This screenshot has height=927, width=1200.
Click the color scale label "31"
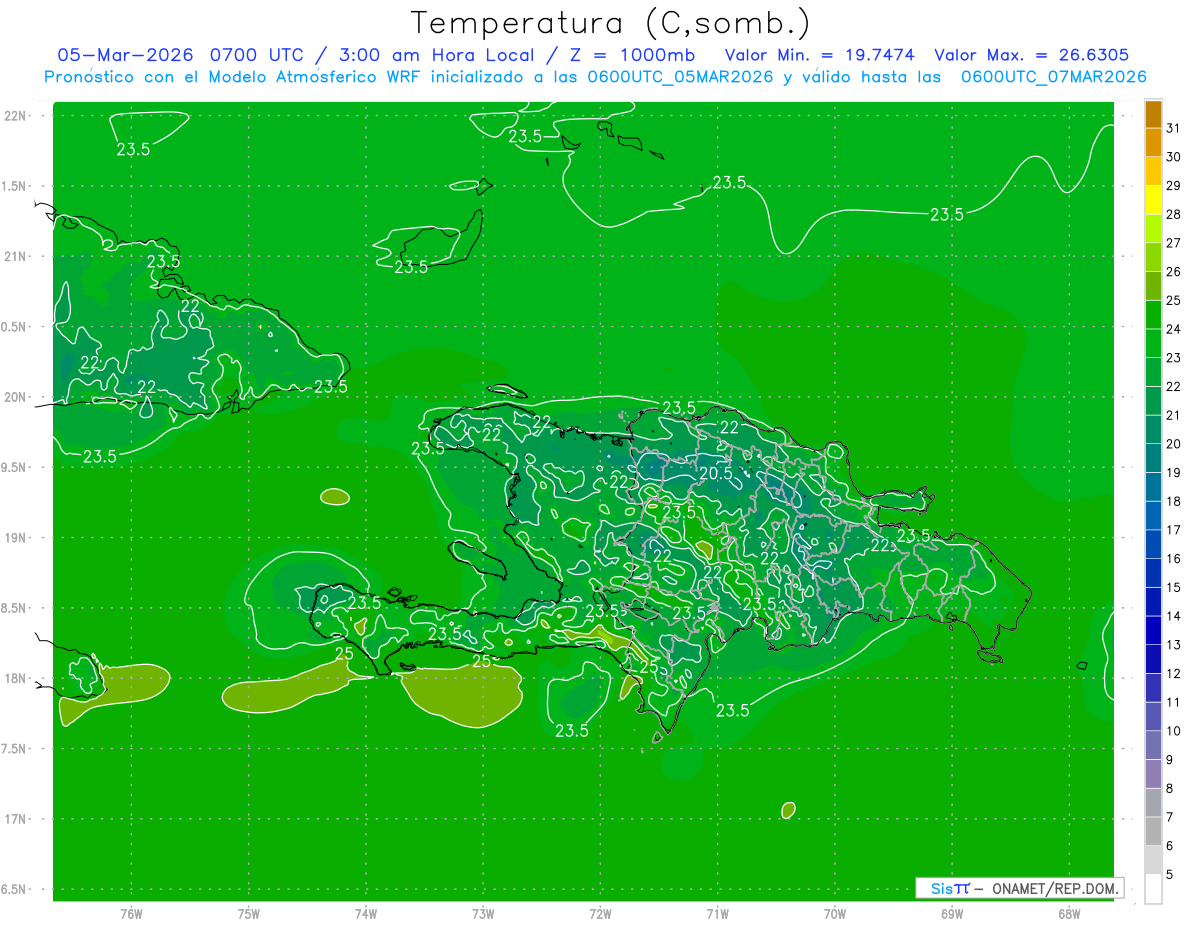1174,128
